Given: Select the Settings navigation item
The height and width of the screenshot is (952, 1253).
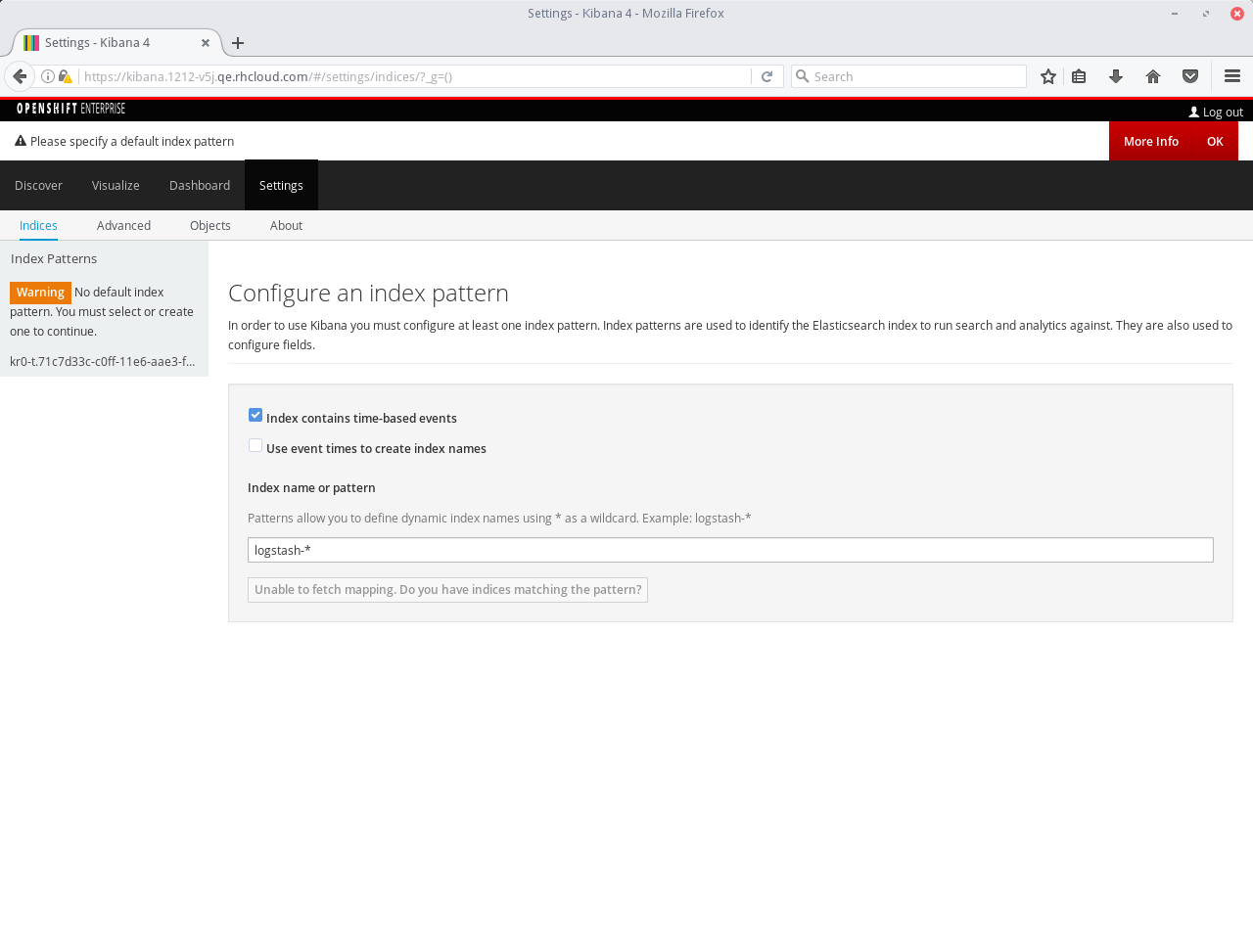Looking at the screenshot, I should tap(281, 185).
